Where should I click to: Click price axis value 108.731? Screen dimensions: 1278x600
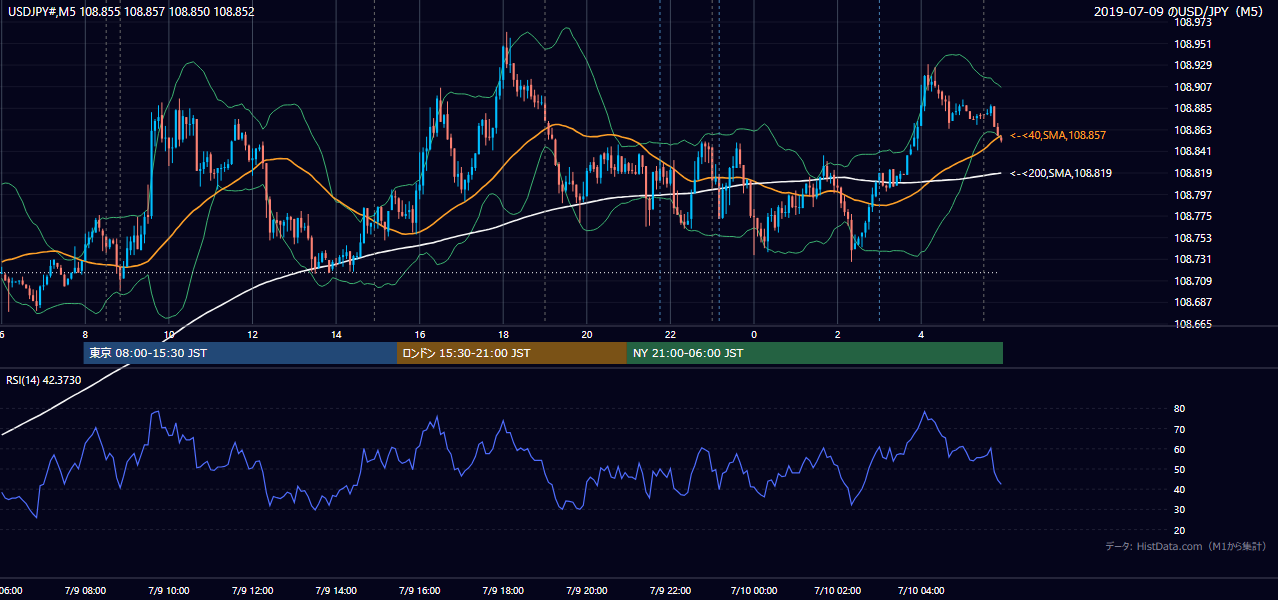(1193, 259)
